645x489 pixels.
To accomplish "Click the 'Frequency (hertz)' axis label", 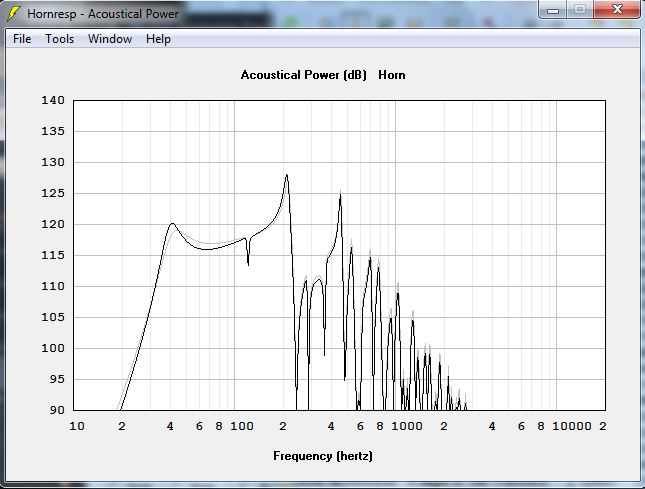I will tap(323, 456).
